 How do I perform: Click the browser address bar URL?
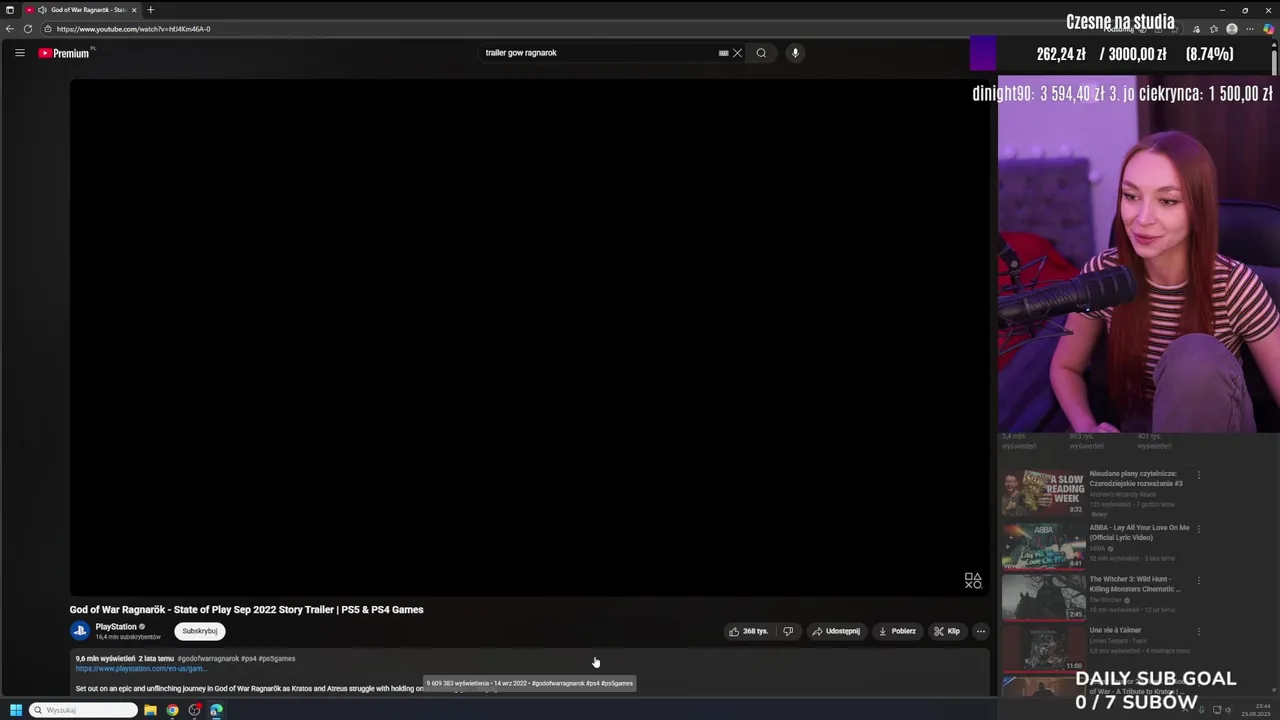coord(133,29)
